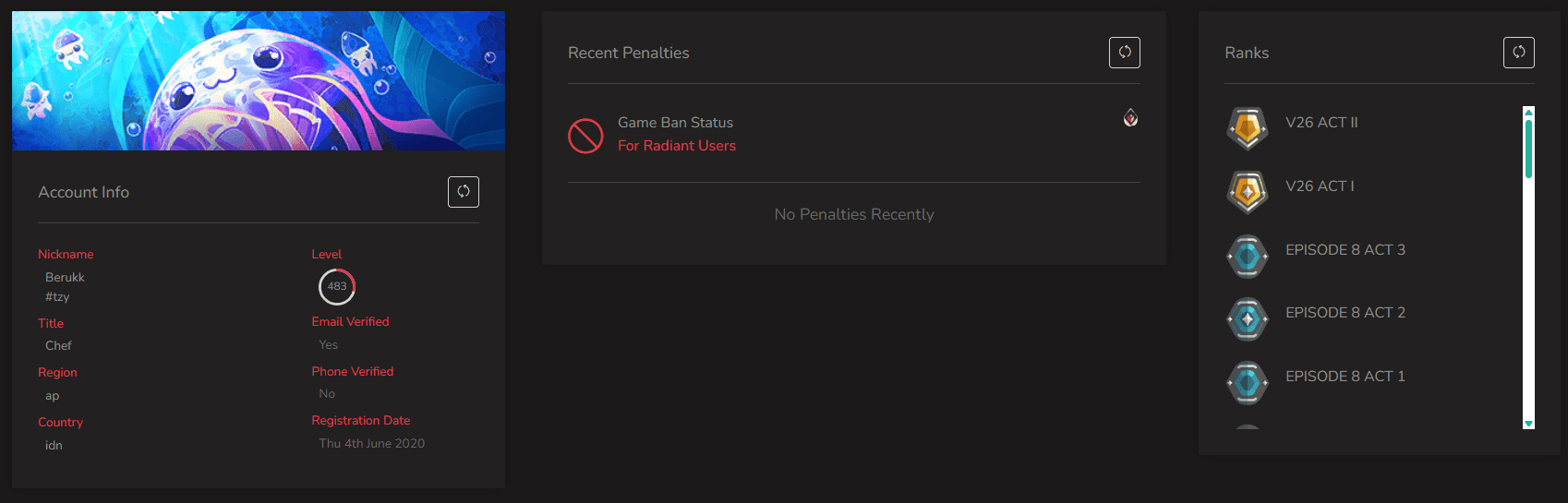Select the Berukk nickname text
Image resolution: width=1568 pixels, height=503 pixels.
(65, 277)
